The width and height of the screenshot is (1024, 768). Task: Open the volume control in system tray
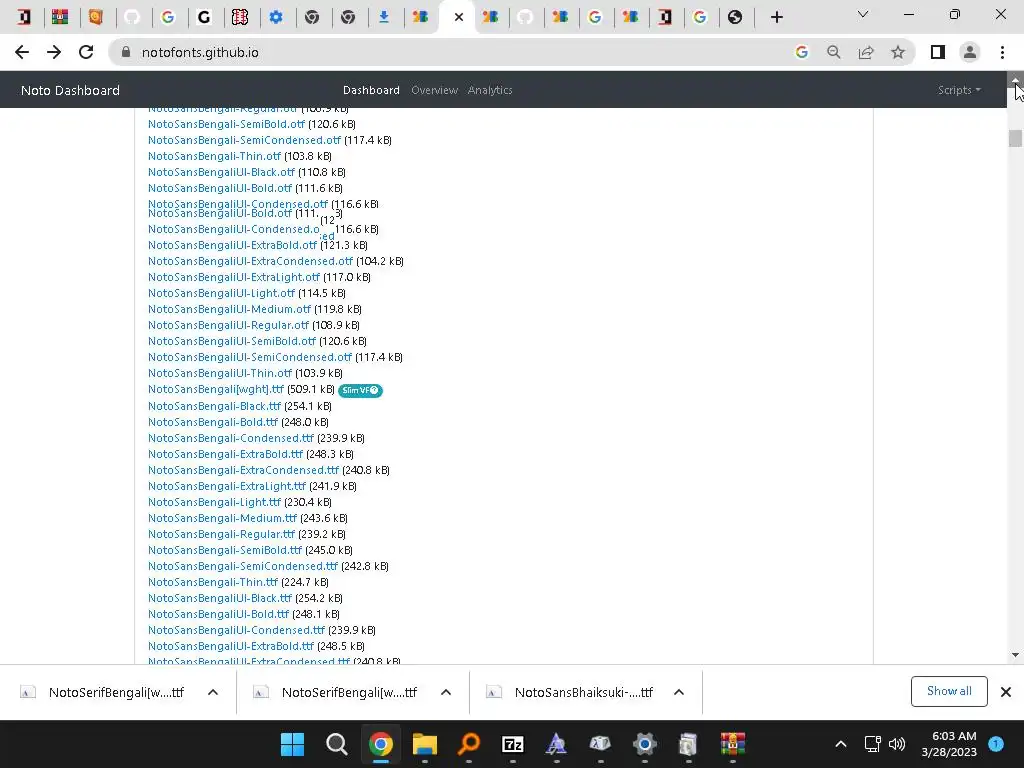point(897,744)
